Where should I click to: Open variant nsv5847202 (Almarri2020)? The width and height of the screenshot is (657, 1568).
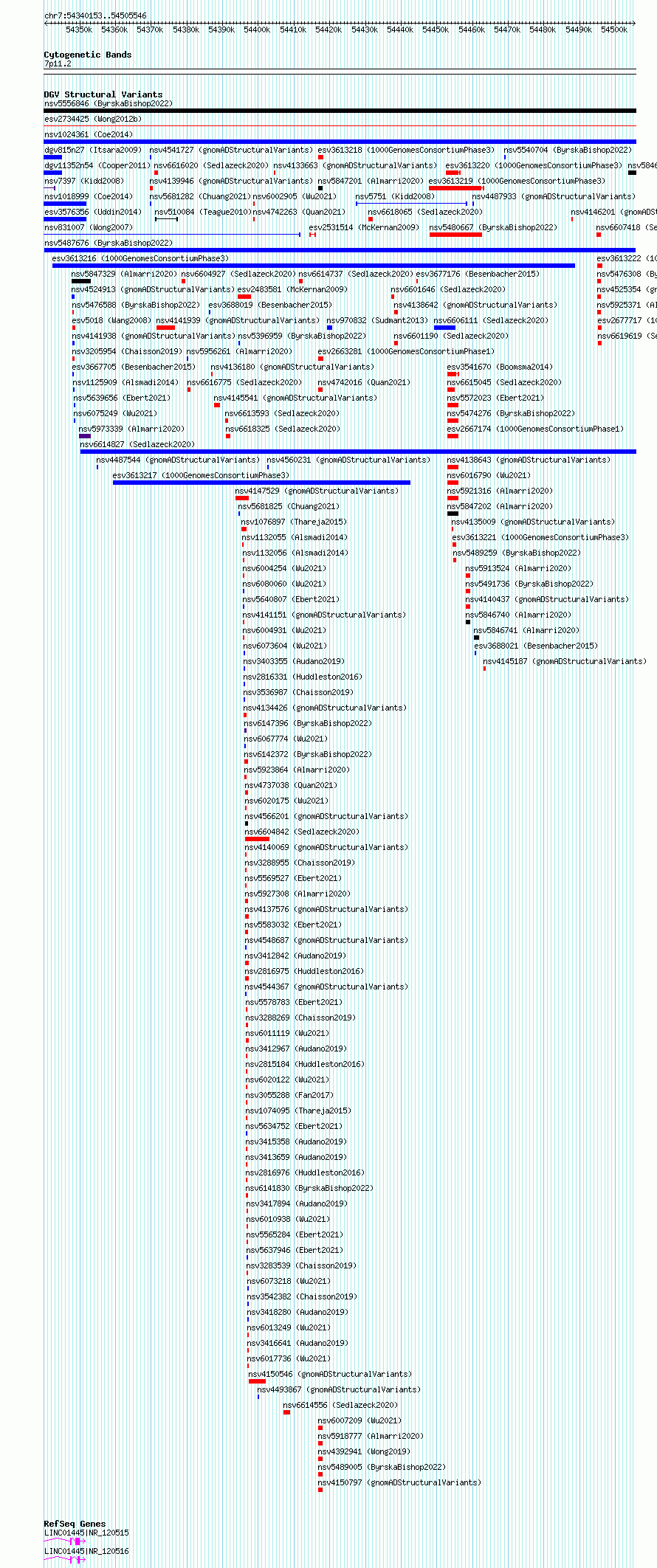pyautogui.click(x=500, y=506)
